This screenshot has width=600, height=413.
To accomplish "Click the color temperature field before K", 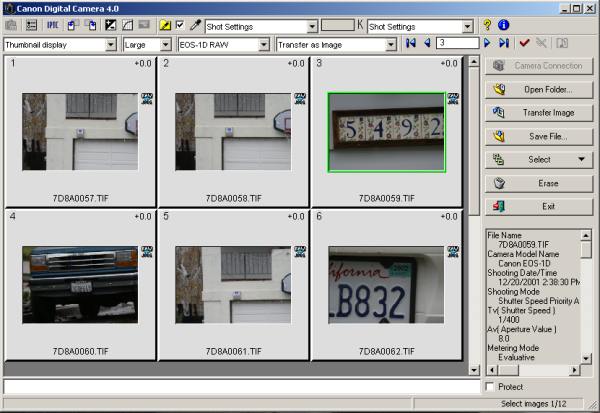I will [x=338, y=25].
